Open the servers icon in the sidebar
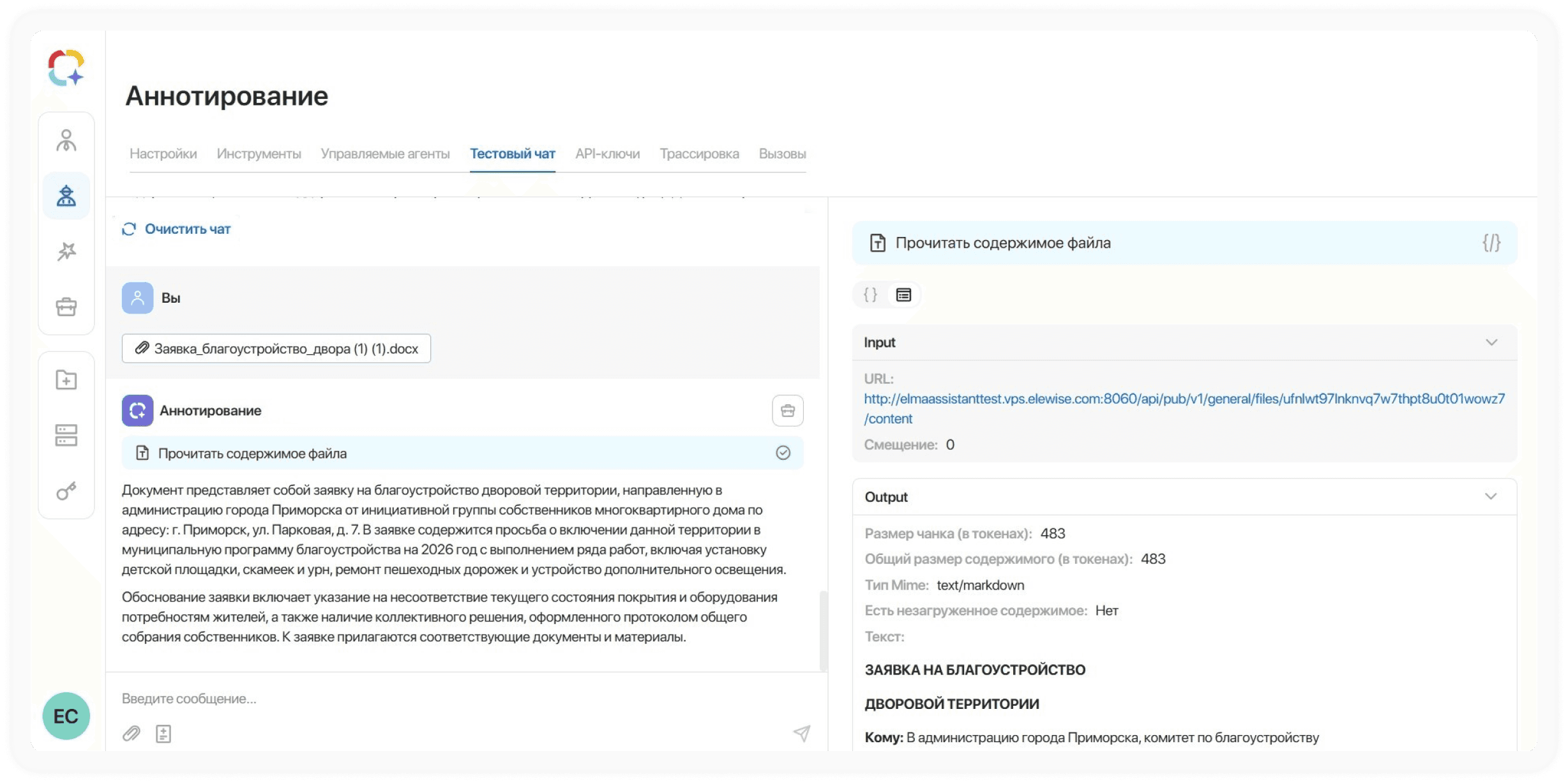Viewport: 1568px width, 783px height. [66, 436]
